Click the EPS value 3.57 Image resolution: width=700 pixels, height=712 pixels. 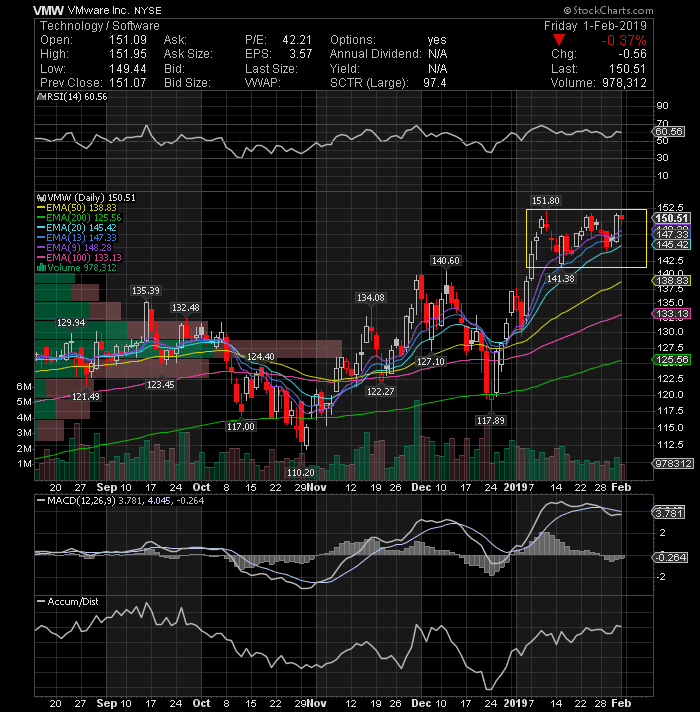pos(301,54)
